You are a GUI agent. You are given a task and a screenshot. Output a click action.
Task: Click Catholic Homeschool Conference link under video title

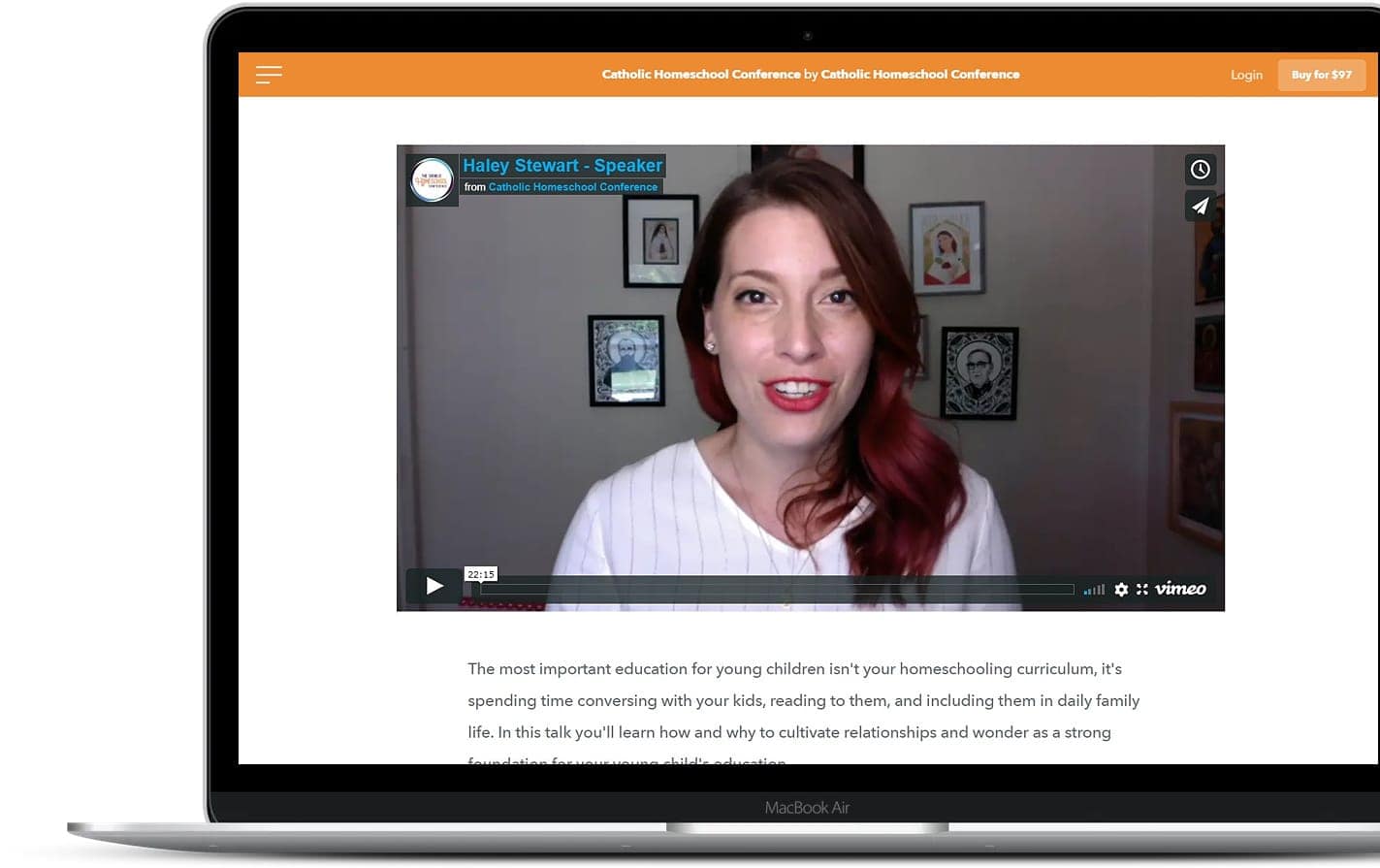(x=573, y=187)
